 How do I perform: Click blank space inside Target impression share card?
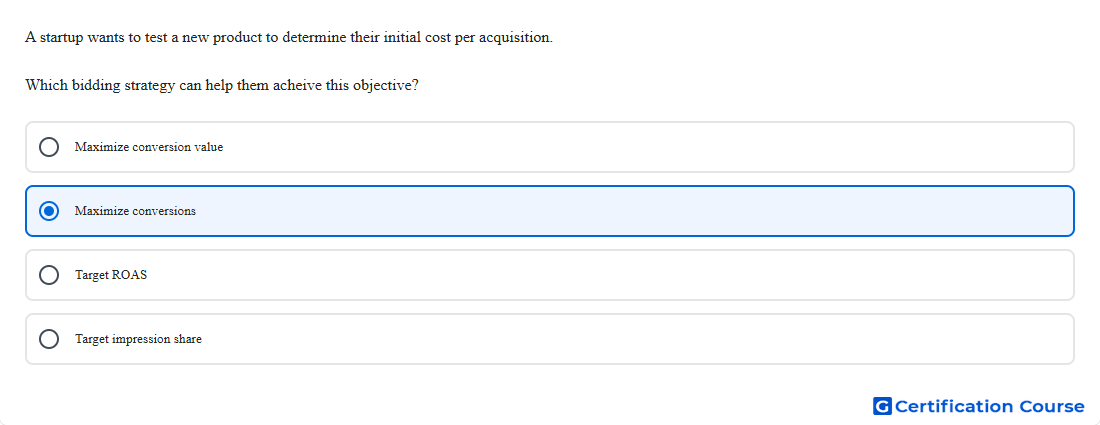[631, 339]
